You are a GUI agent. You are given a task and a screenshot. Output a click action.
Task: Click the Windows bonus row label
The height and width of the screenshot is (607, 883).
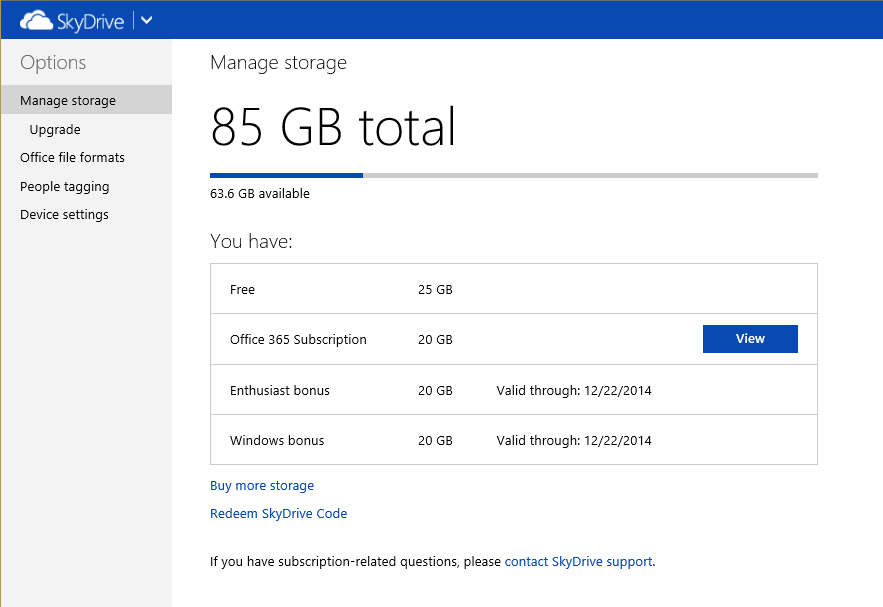(277, 441)
